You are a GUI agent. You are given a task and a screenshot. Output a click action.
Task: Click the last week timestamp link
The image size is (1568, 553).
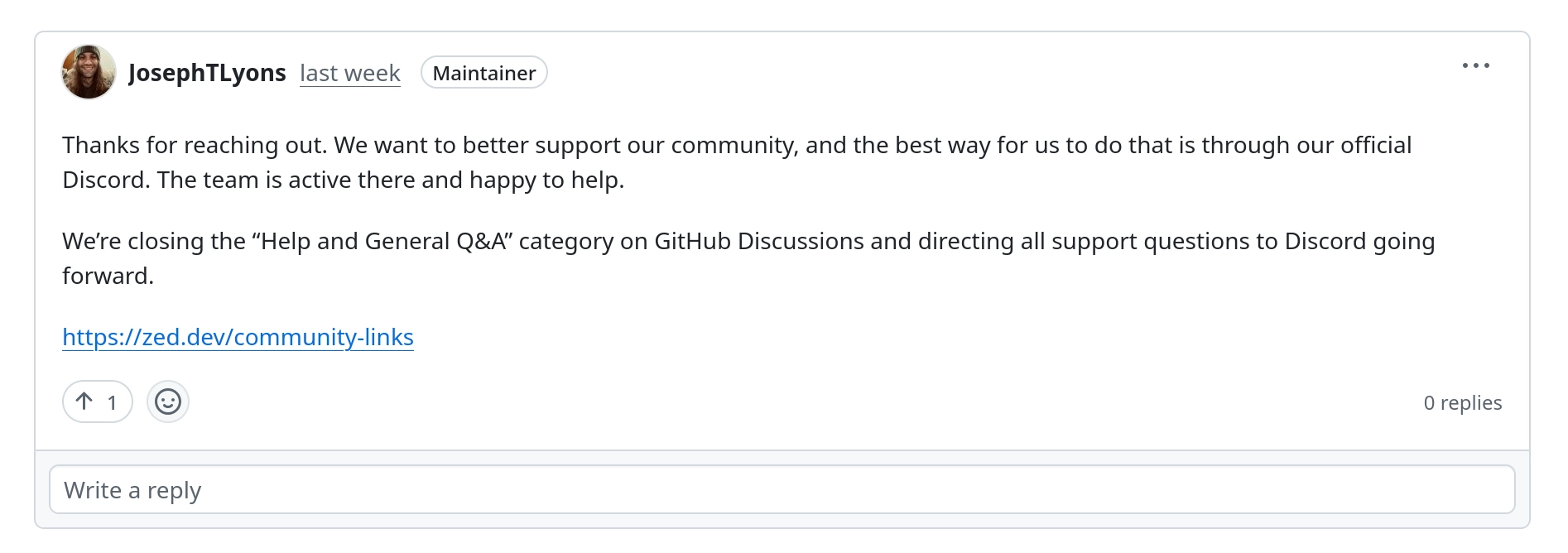tap(349, 73)
